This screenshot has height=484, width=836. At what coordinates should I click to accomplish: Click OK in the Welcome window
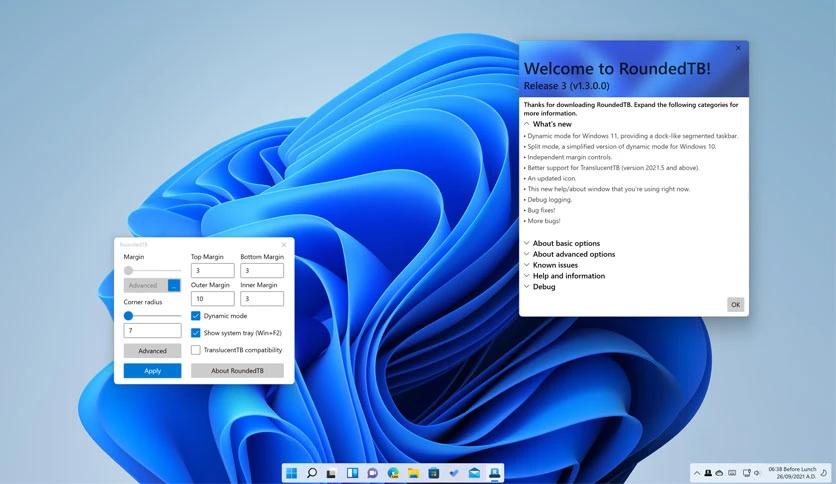point(735,304)
